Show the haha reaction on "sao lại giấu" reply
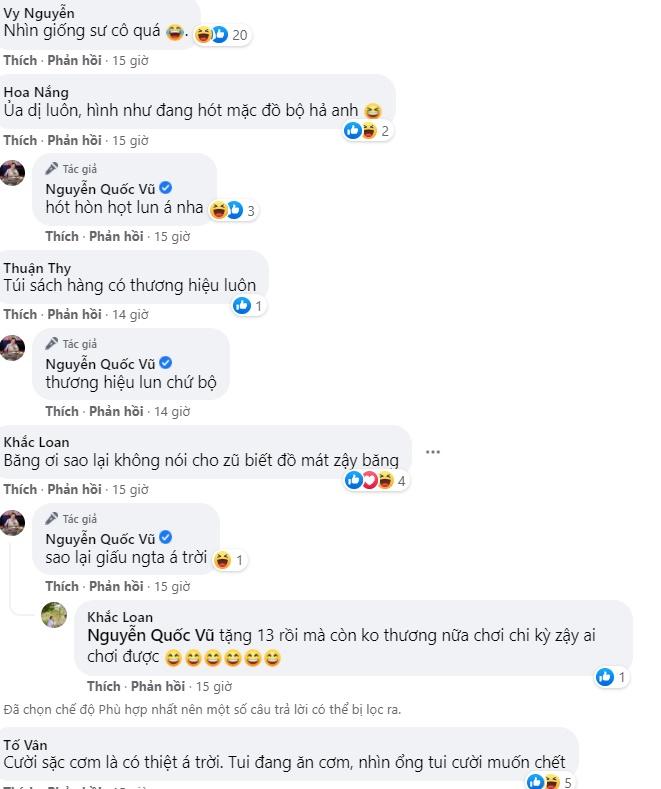The image size is (661, 789). (229, 560)
